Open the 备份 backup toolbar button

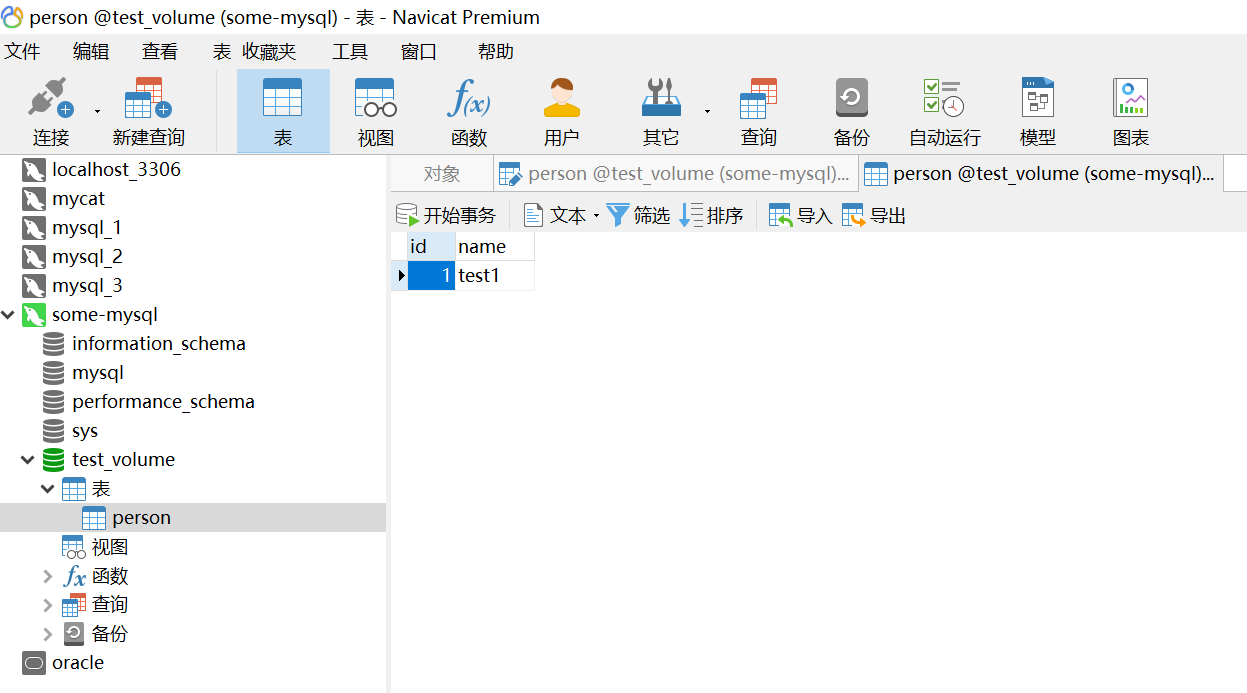(x=851, y=112)
